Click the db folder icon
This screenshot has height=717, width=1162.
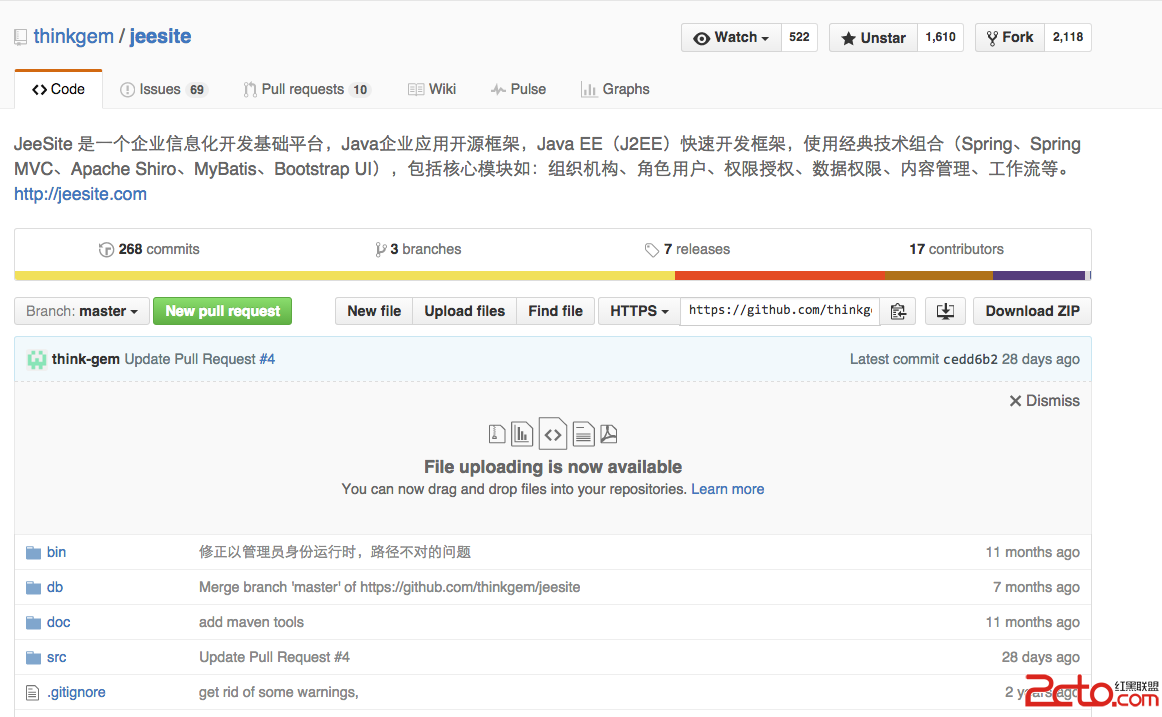(x=33, y=587)
